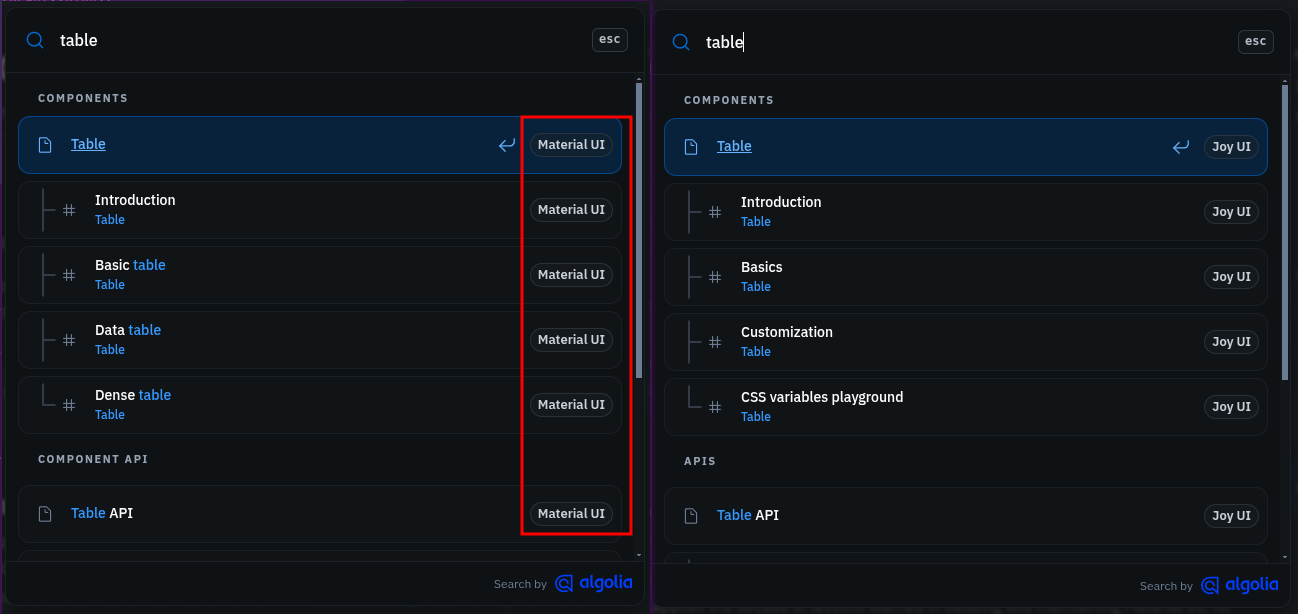Select the Dense table result

point(133,404)
